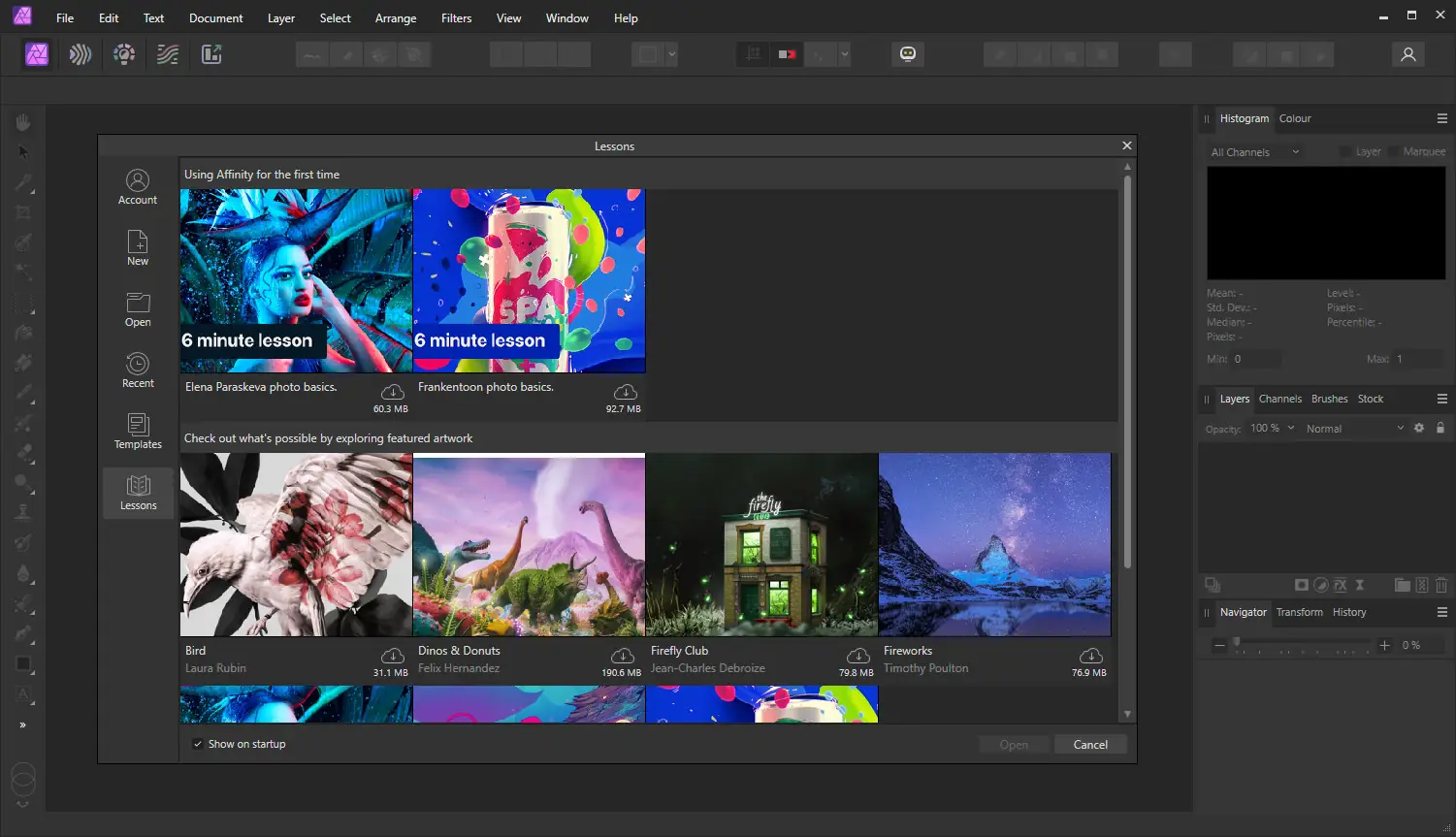Open the Export Persona

211,54
